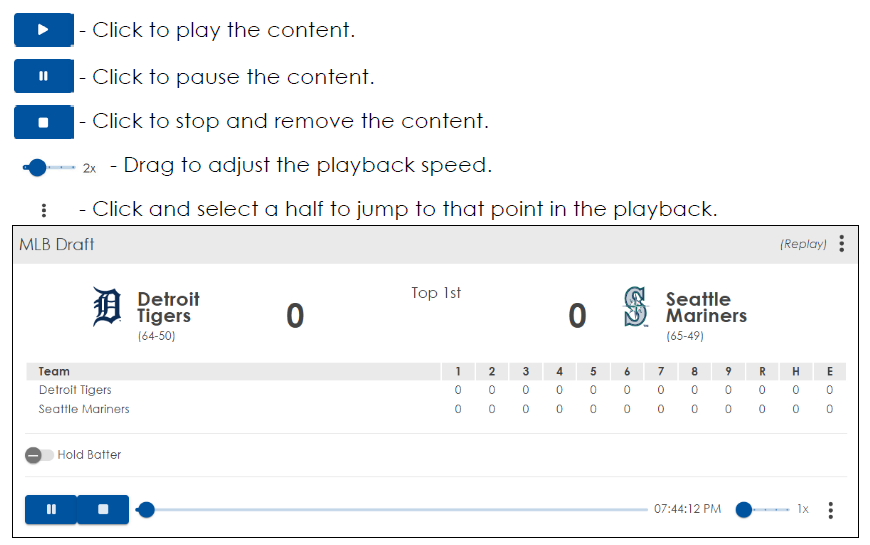Click the 1x playback speed slider handle

(743, 510)
